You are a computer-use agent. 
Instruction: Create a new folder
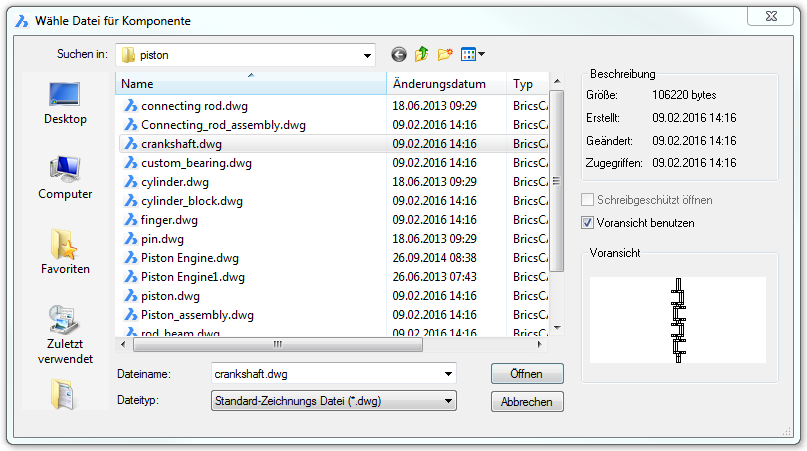(445, 54)
